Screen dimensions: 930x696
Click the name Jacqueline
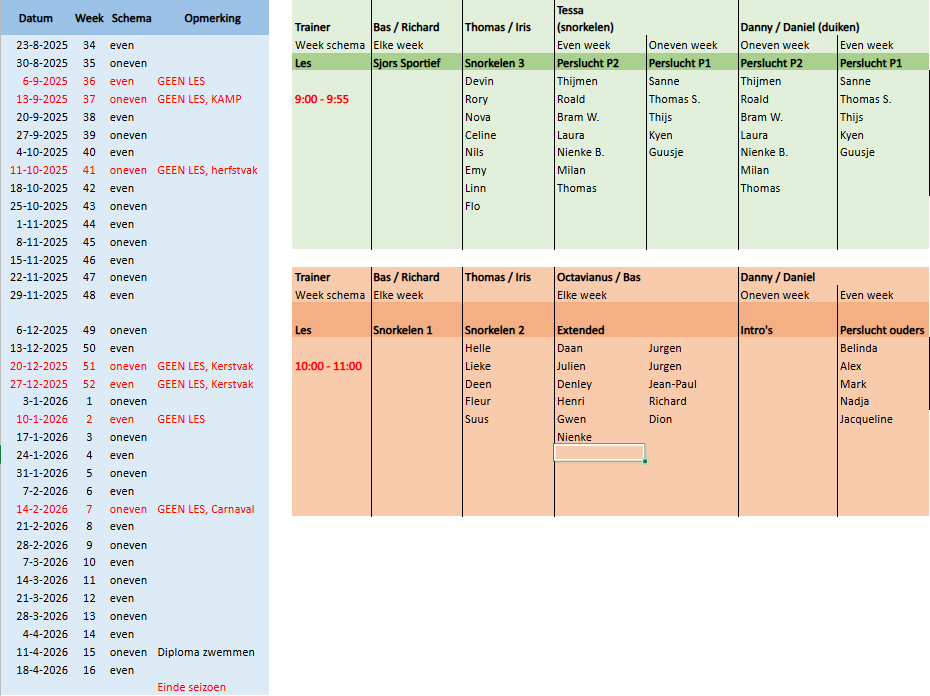tap(866, 419)
